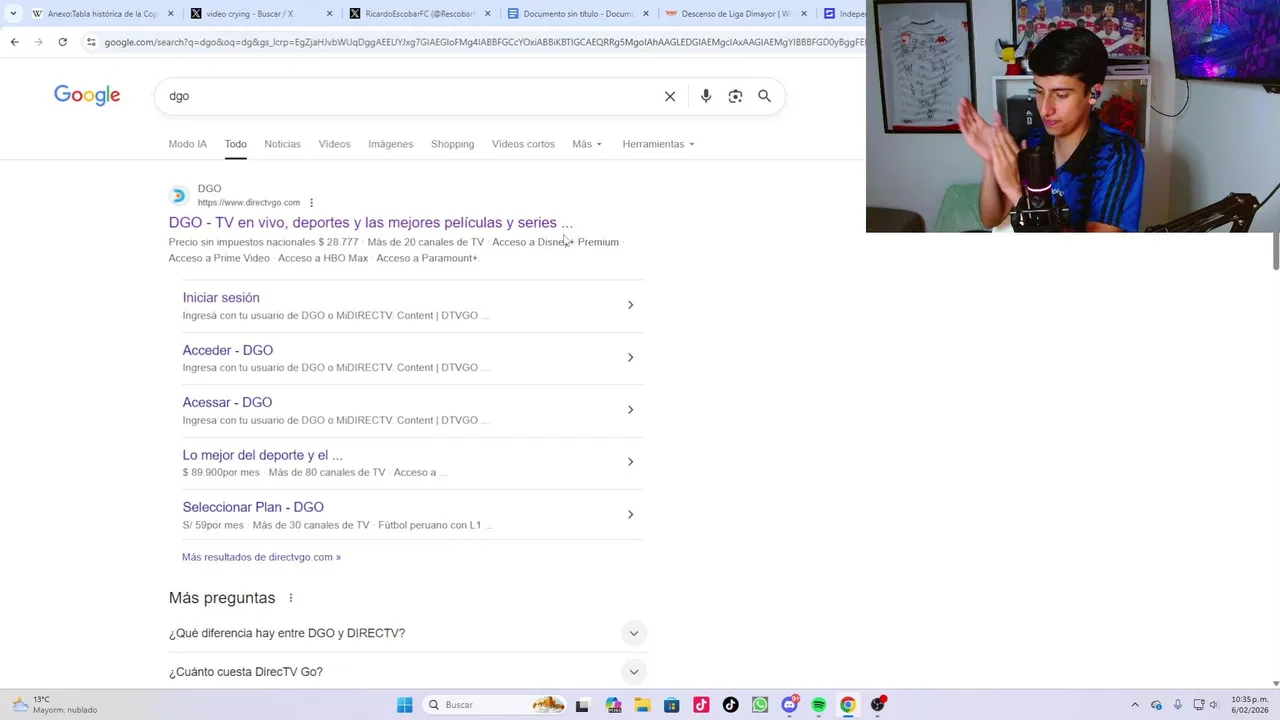Open the three-dot menu next to directvgo.com result
Screen dimensions: 1280x720
311,203
